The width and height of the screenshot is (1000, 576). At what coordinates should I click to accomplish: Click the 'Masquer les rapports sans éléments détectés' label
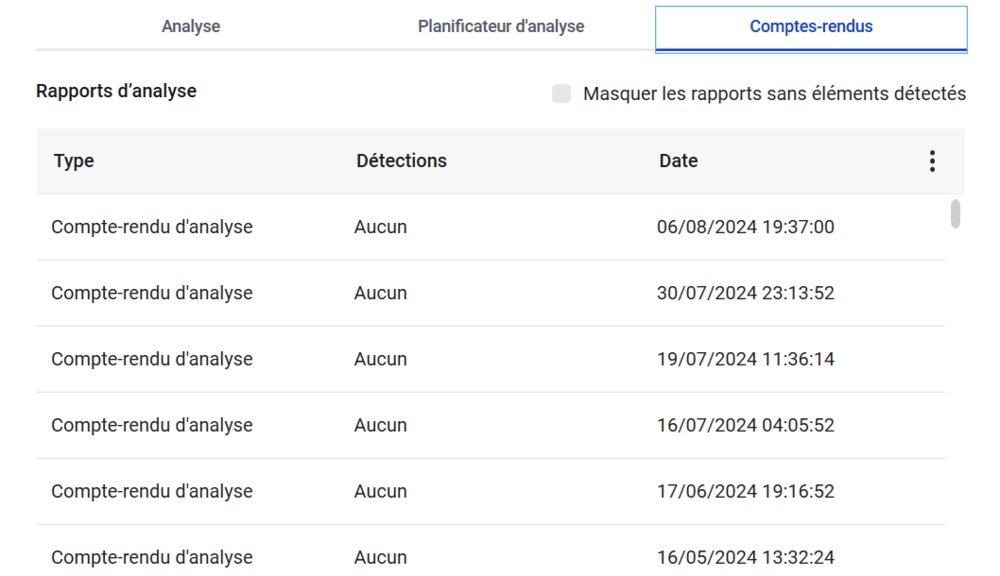pos(774,94)
